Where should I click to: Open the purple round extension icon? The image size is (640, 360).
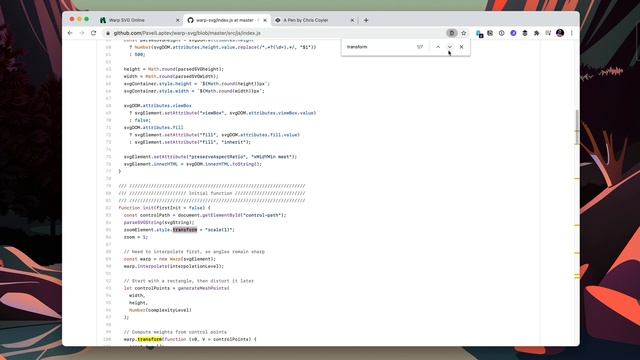pos(513,33)
